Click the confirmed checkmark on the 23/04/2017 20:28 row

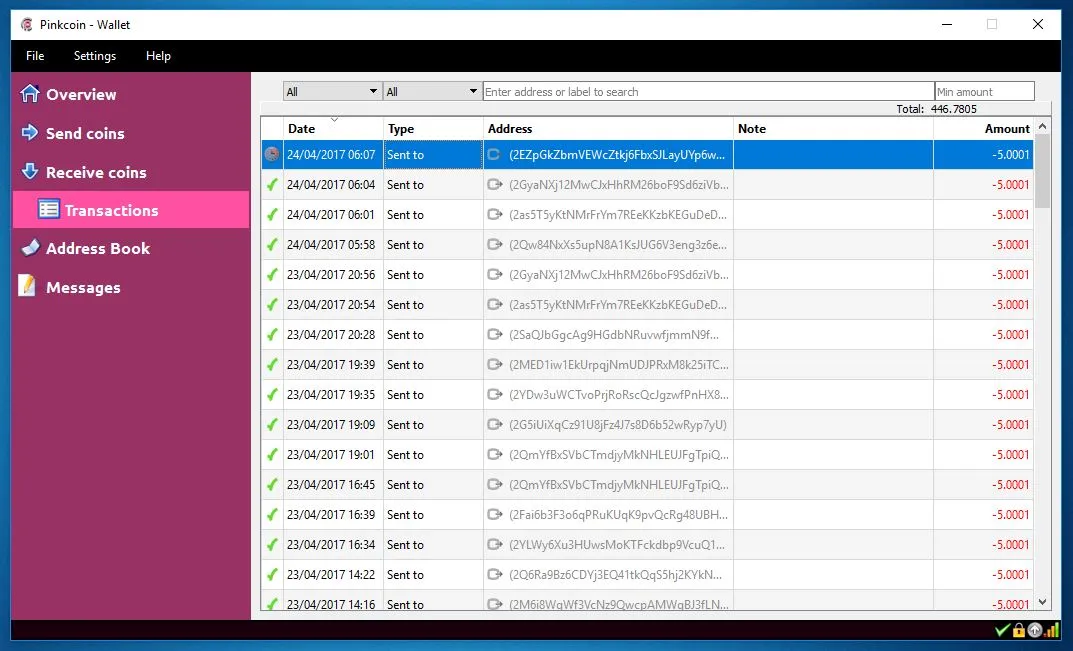pos(272,335)
